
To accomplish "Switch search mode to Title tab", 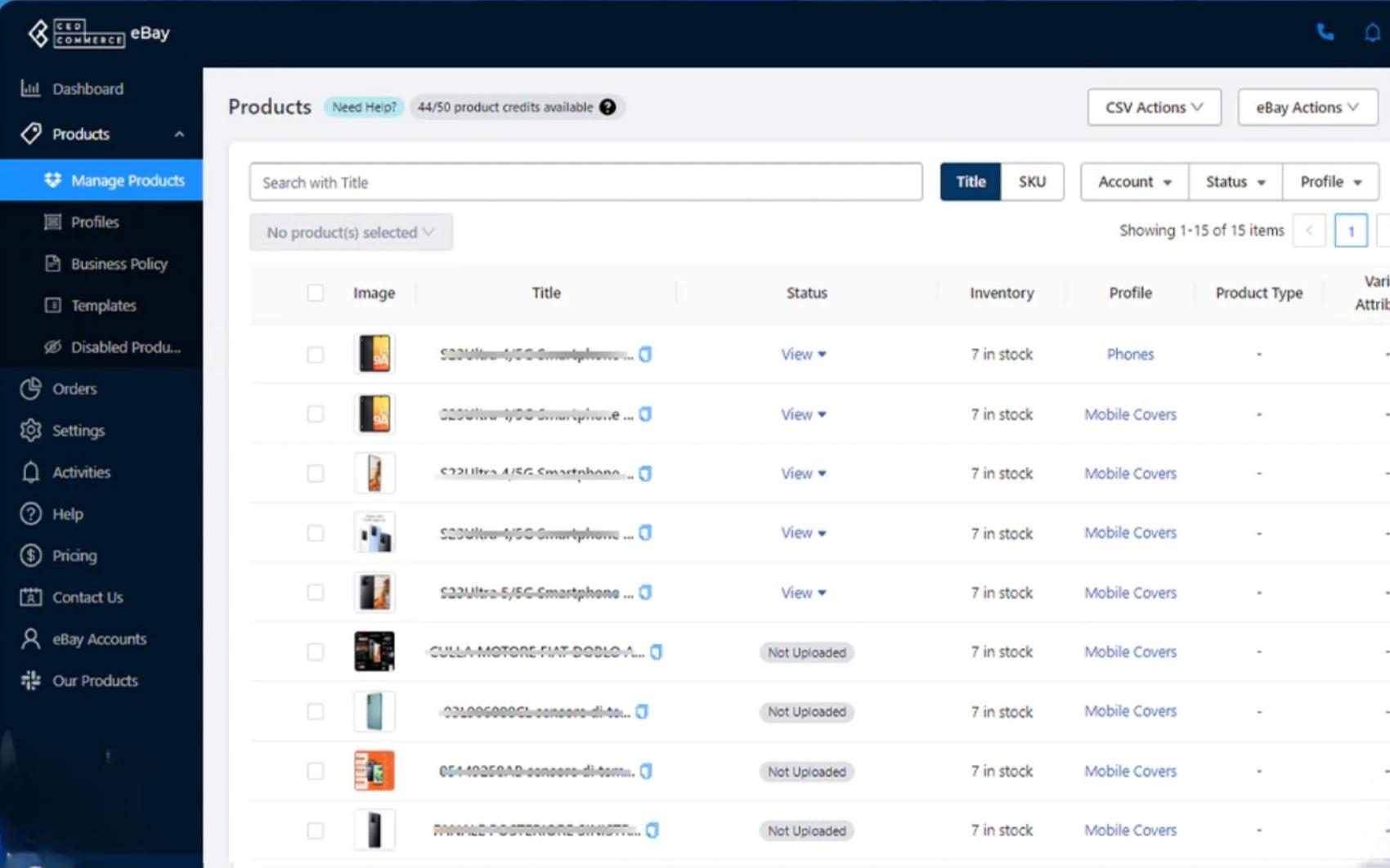I will click(x=971, y=181).
